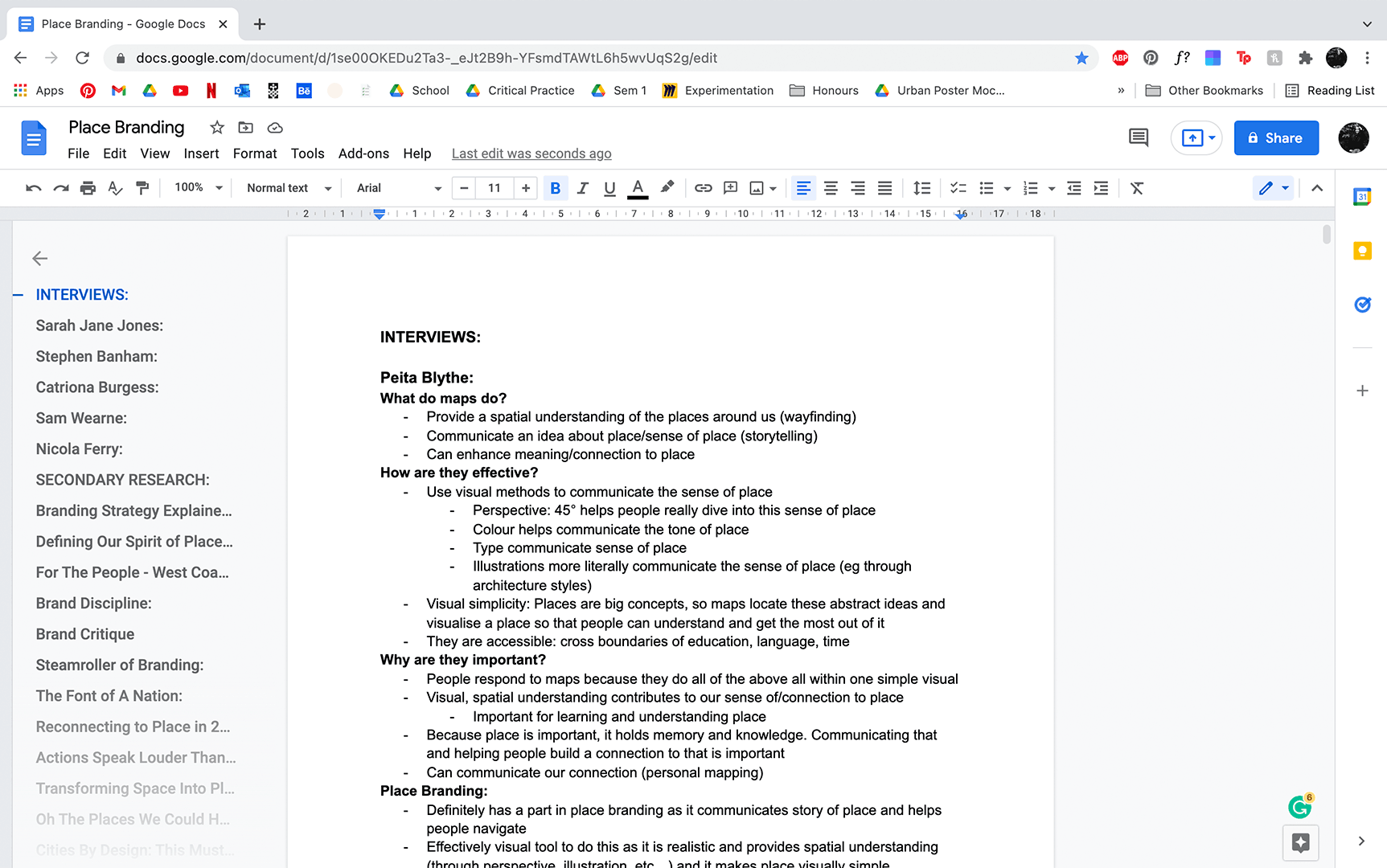Image resolution: width=1387 pixels, height=868 pixels.
Task: Run spelling and grammar check icon
Action: tap(115, 188)
